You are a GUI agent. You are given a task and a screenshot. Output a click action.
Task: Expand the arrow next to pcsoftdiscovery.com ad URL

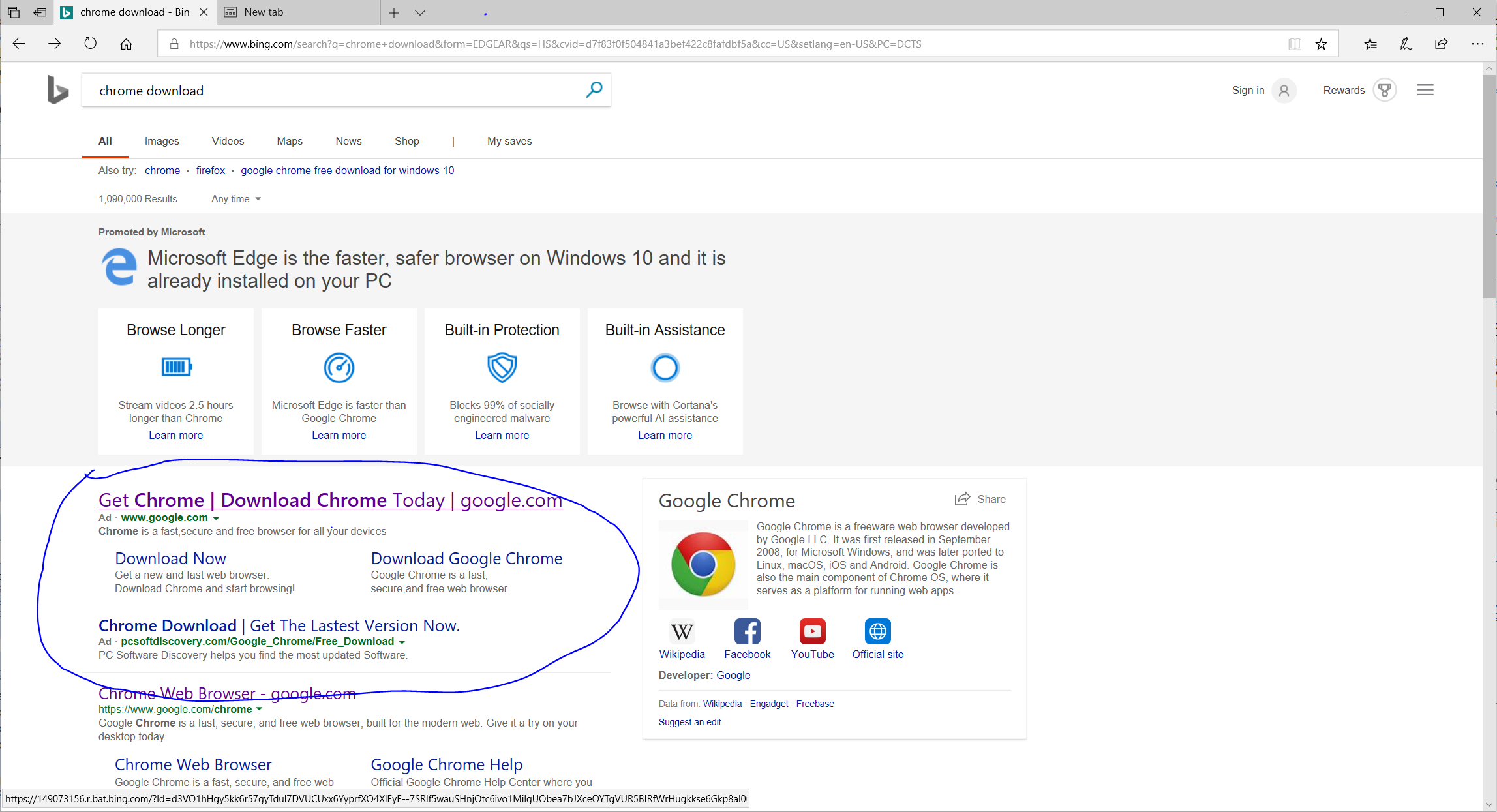tap(402, 642)
